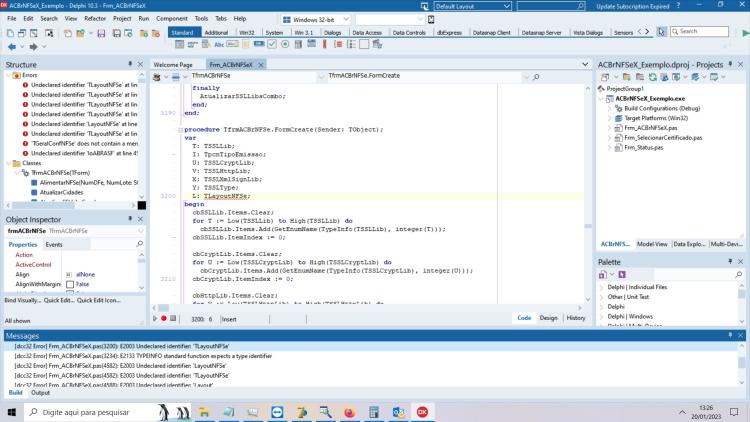Close the Frm_ACBrNFSeX editor tab

click(261, 65)
